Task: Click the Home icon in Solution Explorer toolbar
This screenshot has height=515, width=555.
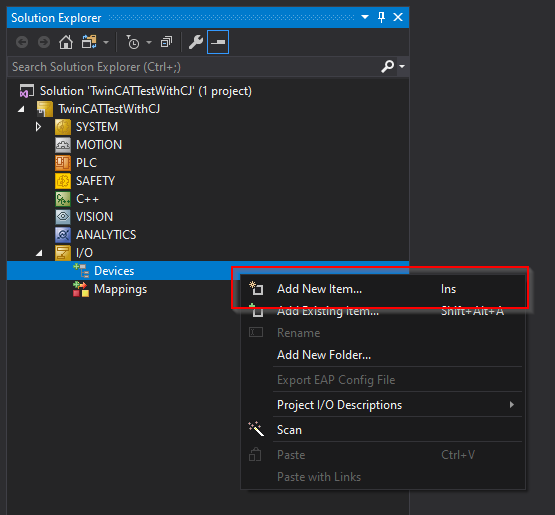Action: click(x=66, y=42)
